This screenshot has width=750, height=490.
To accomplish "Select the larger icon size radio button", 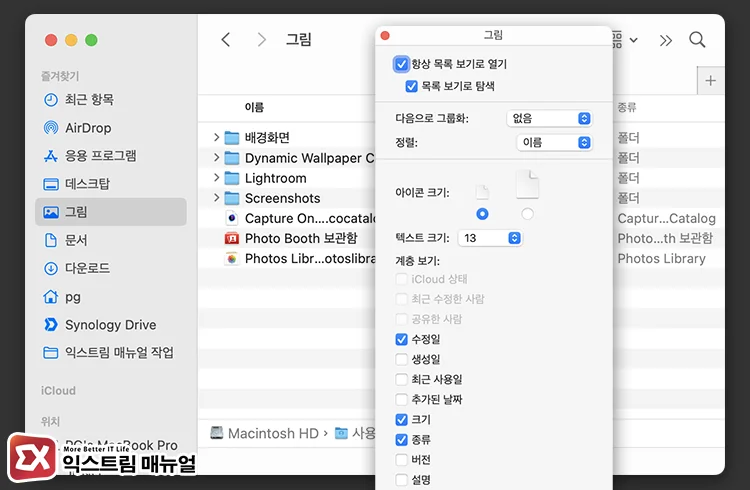I will (527, 214).
